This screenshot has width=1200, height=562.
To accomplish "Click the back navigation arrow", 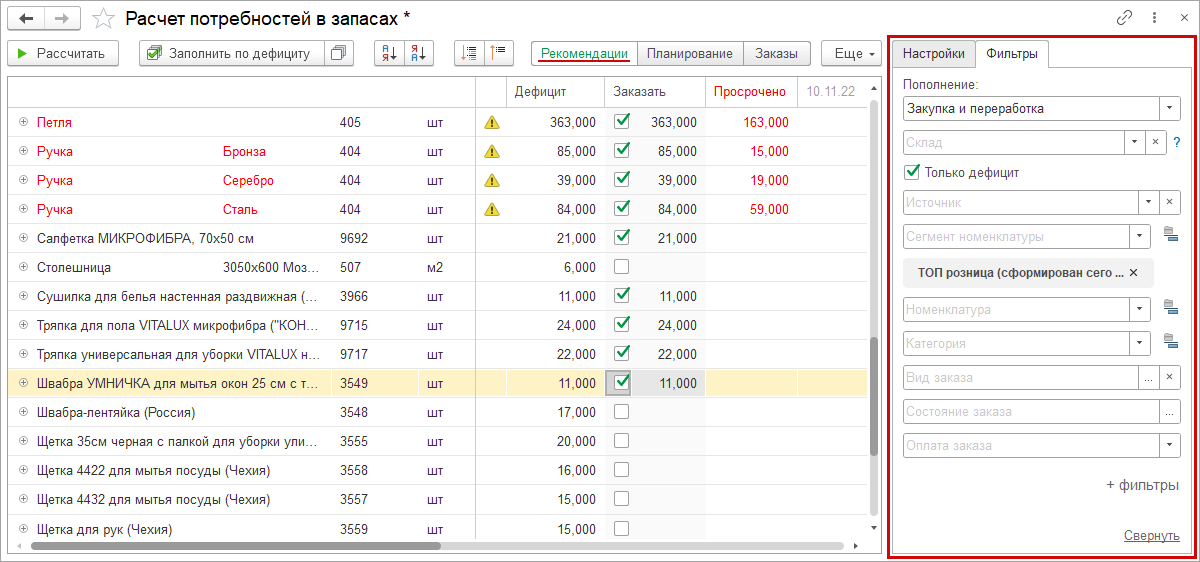I will point(26,19).
